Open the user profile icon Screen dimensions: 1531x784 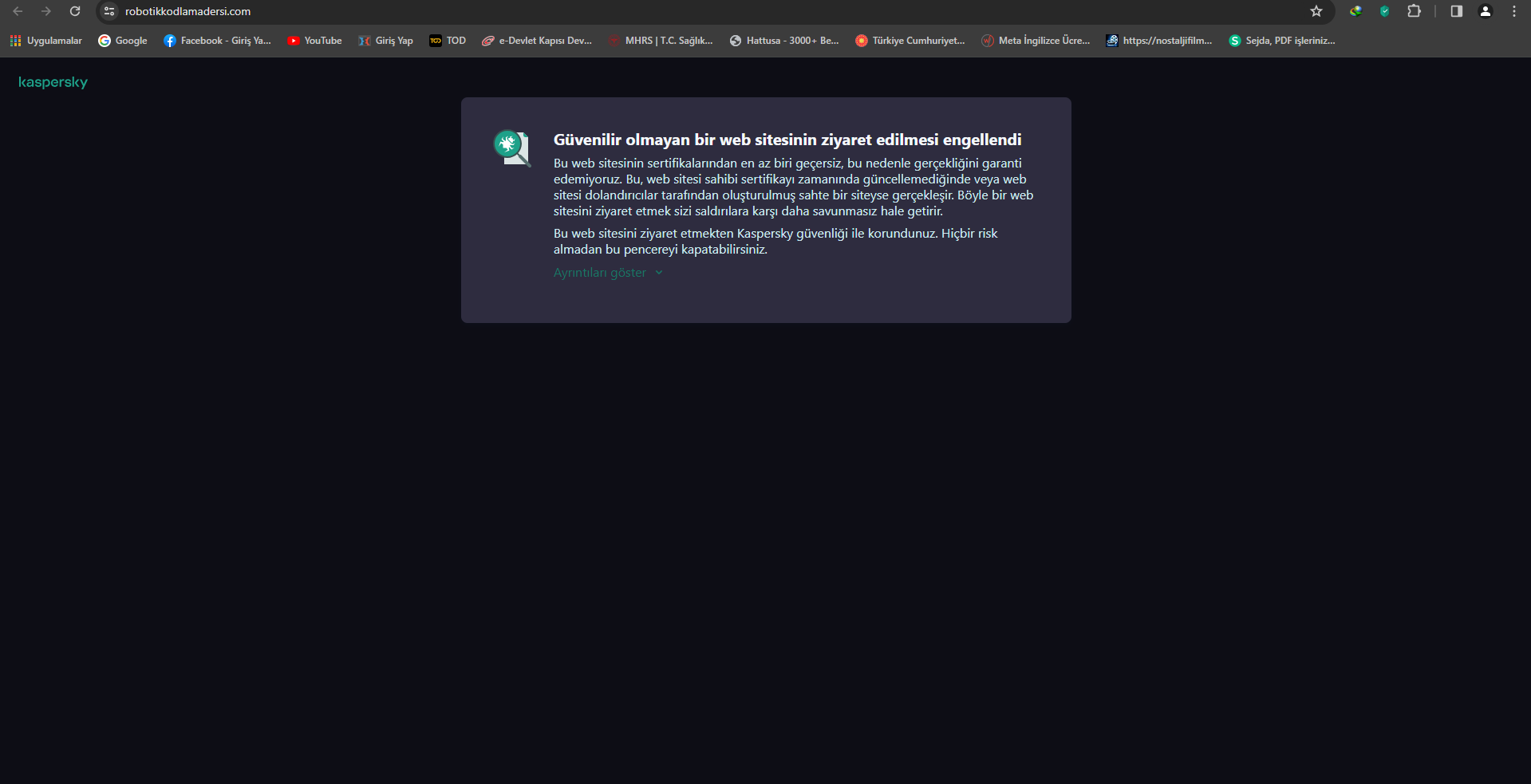[1486, 11]
